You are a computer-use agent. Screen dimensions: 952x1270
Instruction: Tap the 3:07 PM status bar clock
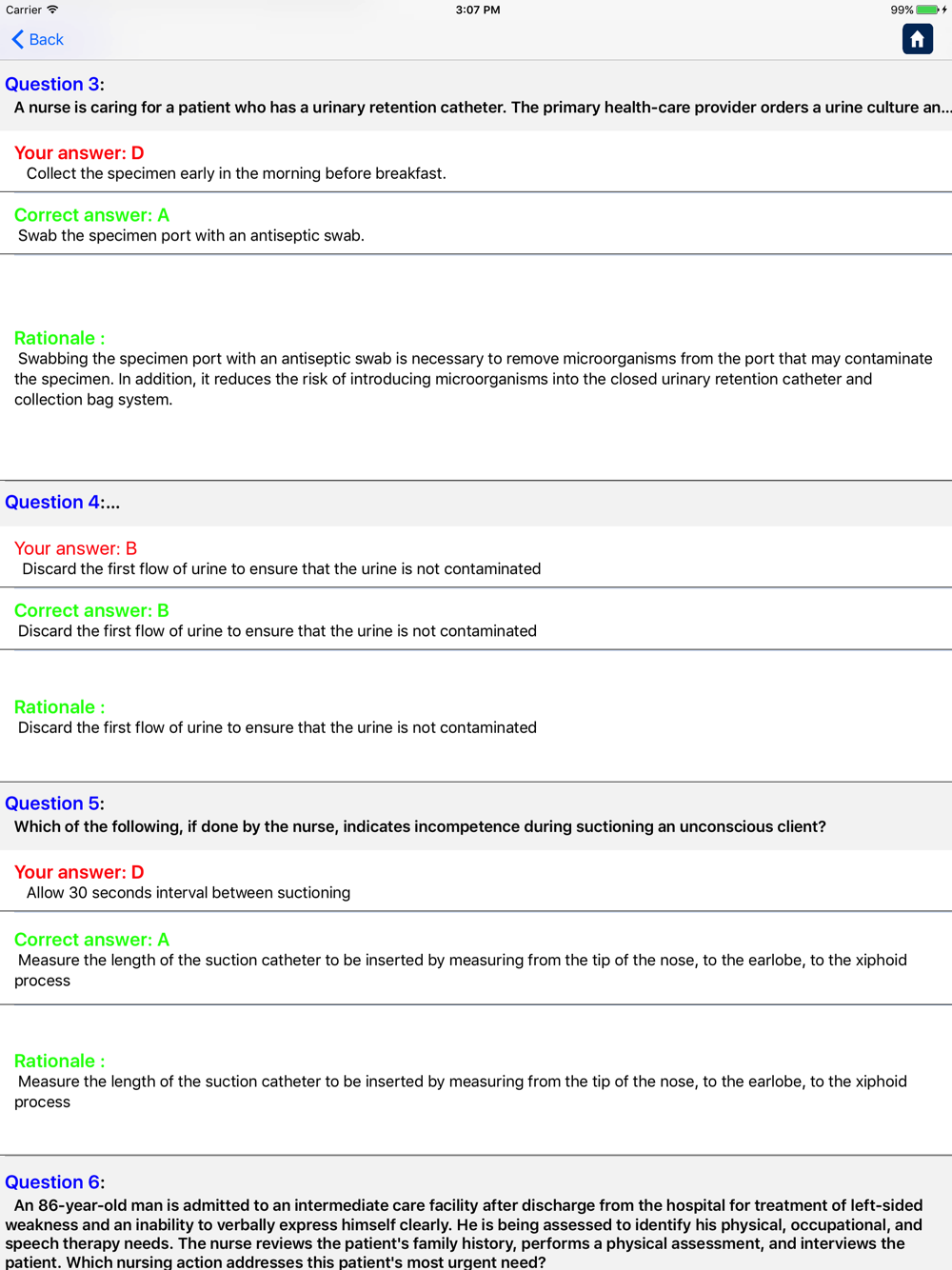click(478, 10)
